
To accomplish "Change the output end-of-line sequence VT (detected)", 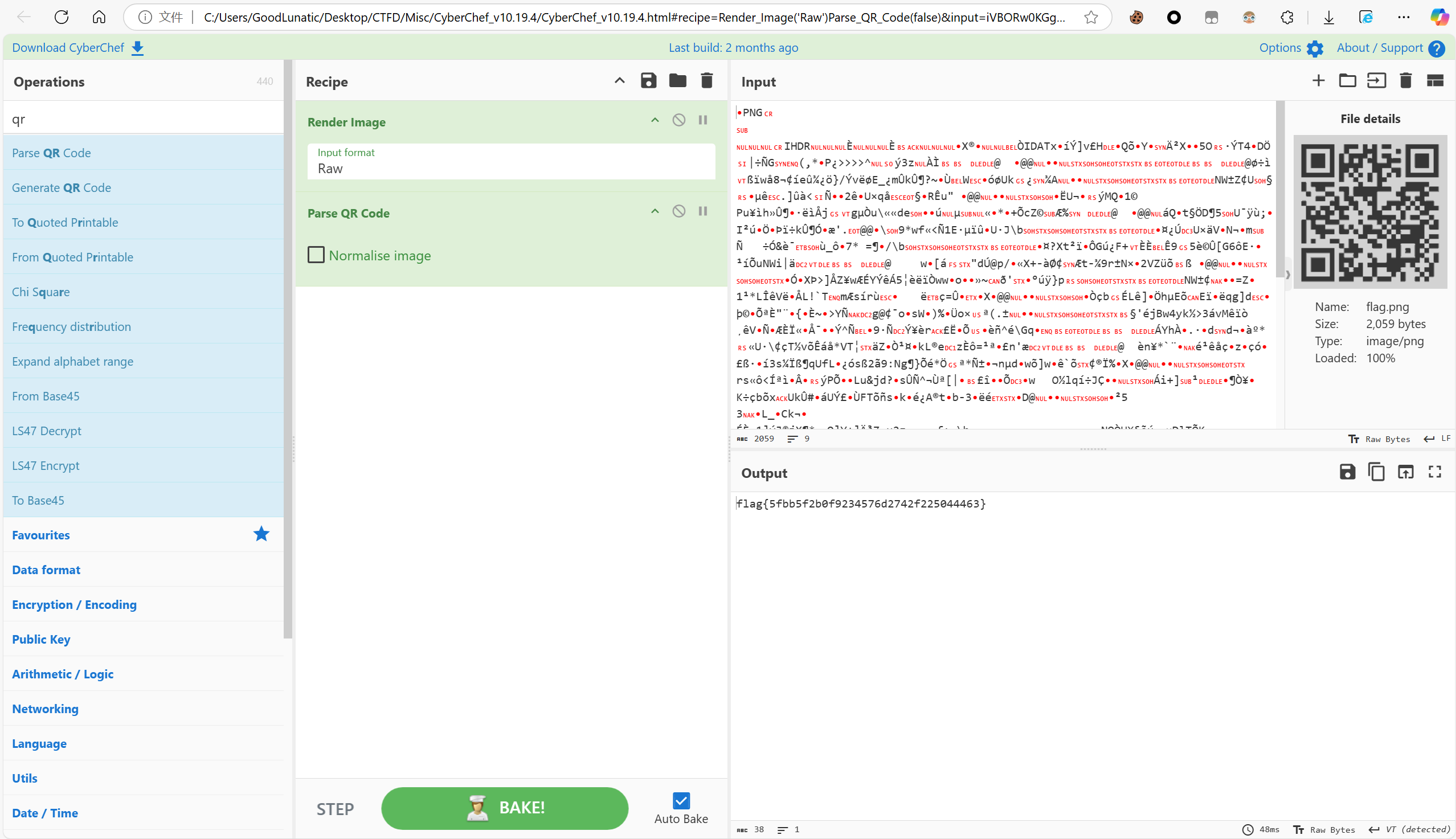I will (1409, 829).
